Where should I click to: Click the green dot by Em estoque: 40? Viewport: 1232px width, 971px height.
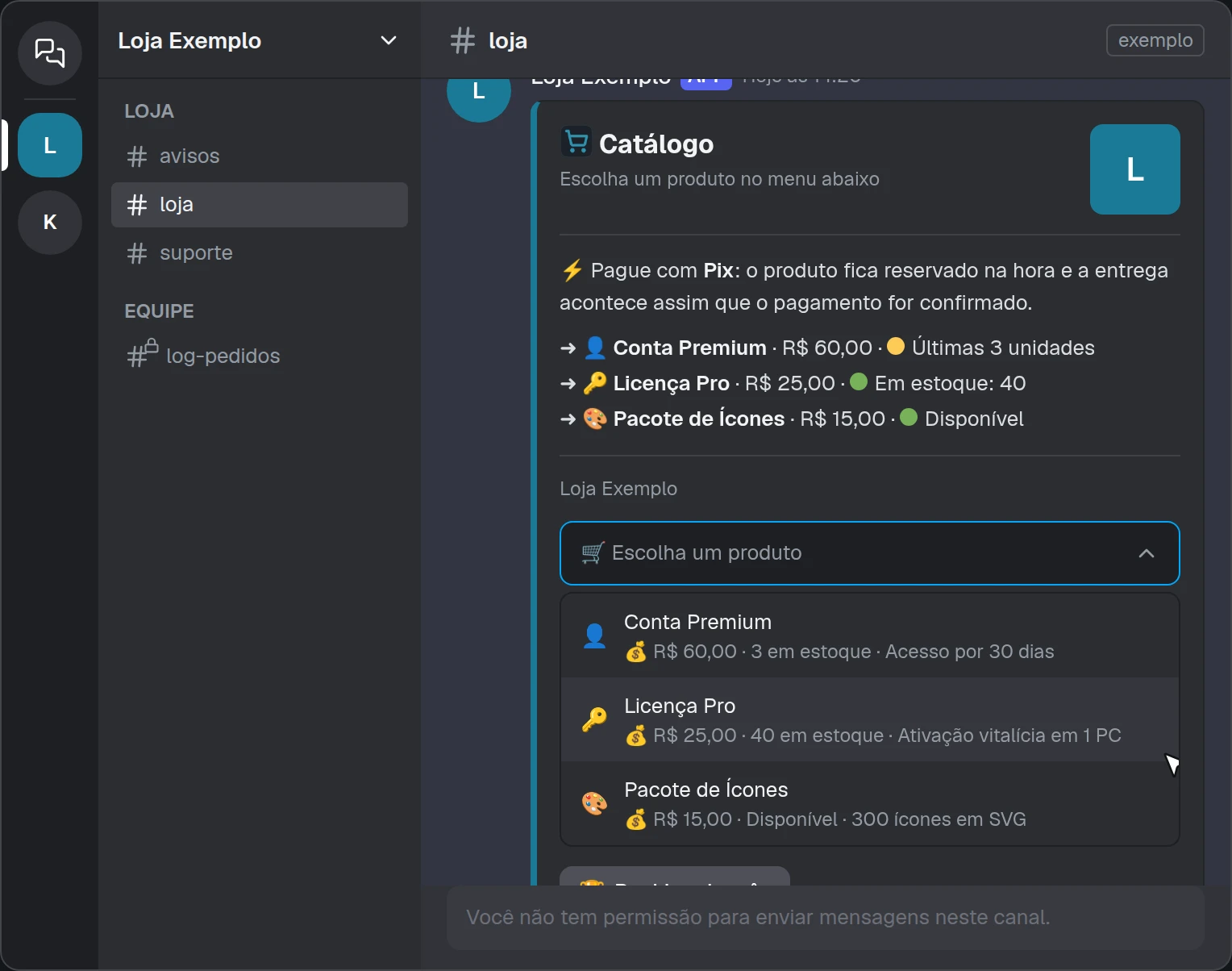(859, 381)
